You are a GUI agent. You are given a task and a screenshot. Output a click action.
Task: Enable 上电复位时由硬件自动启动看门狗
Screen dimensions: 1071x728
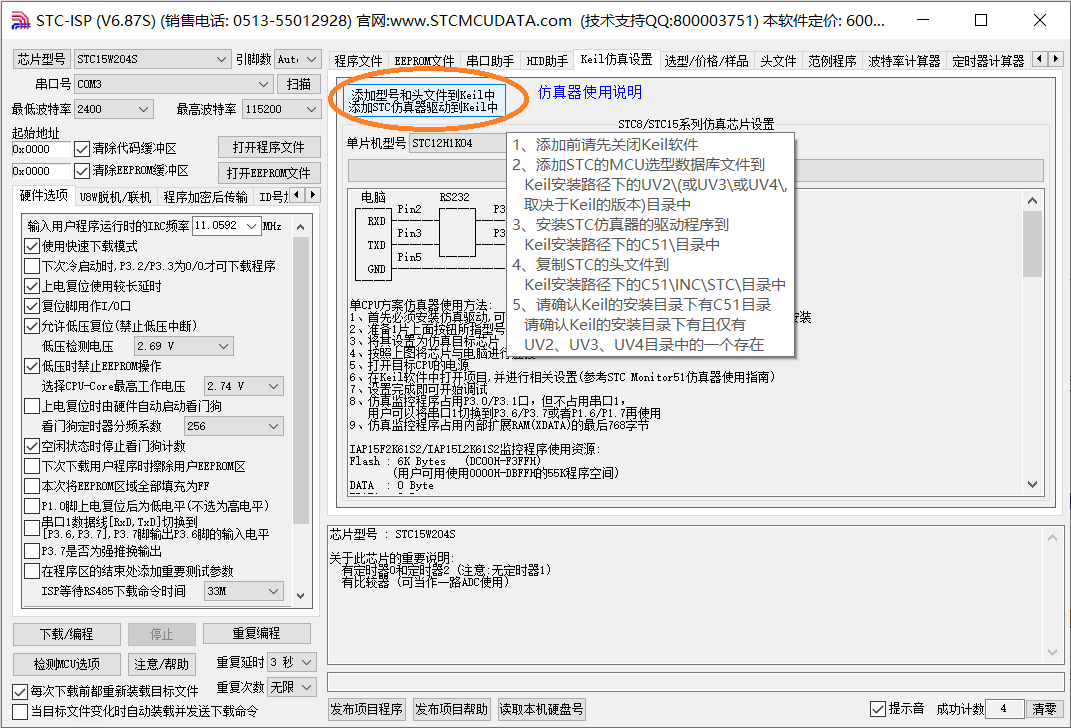[x=32, y=406]
